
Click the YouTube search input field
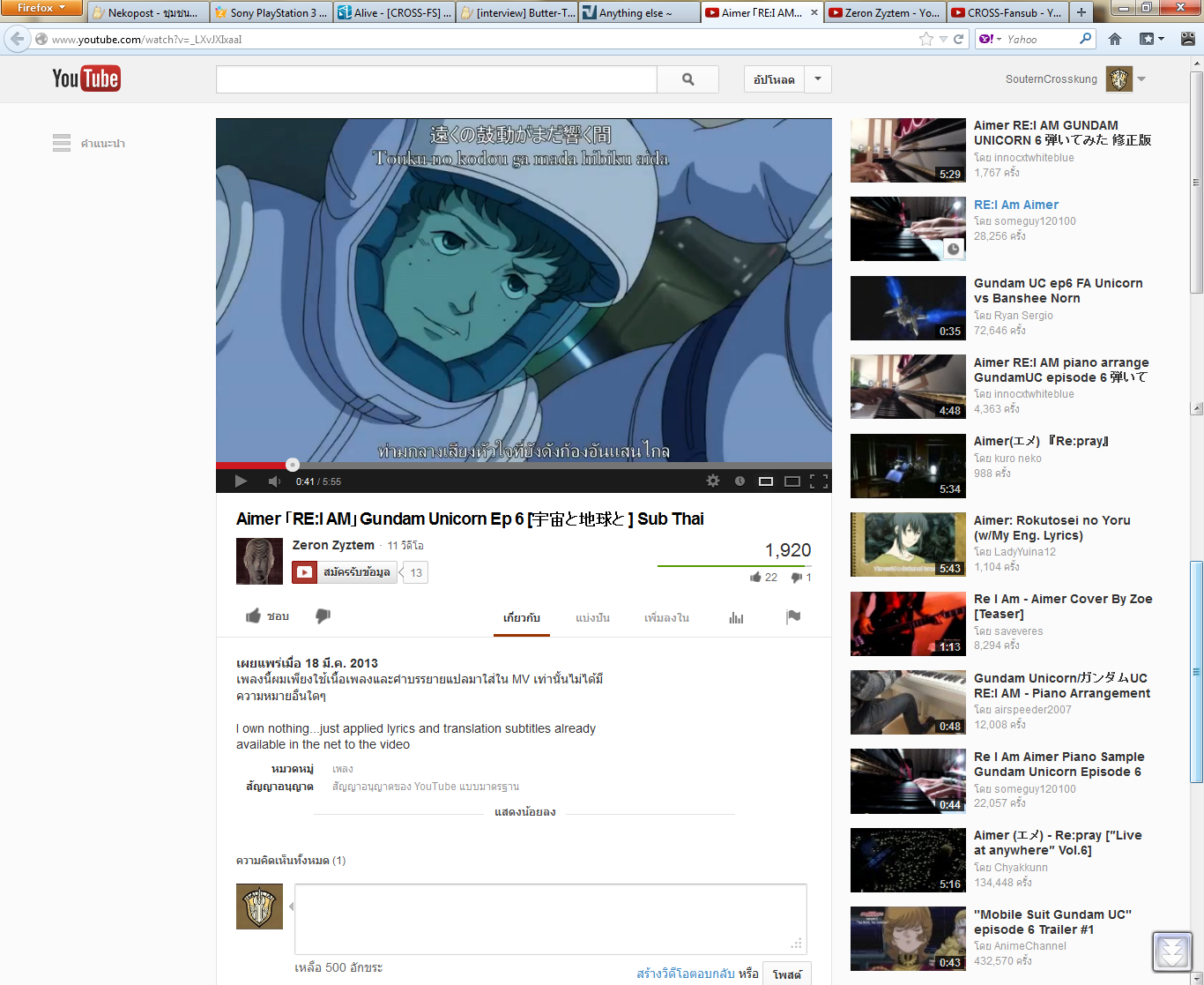436,79
